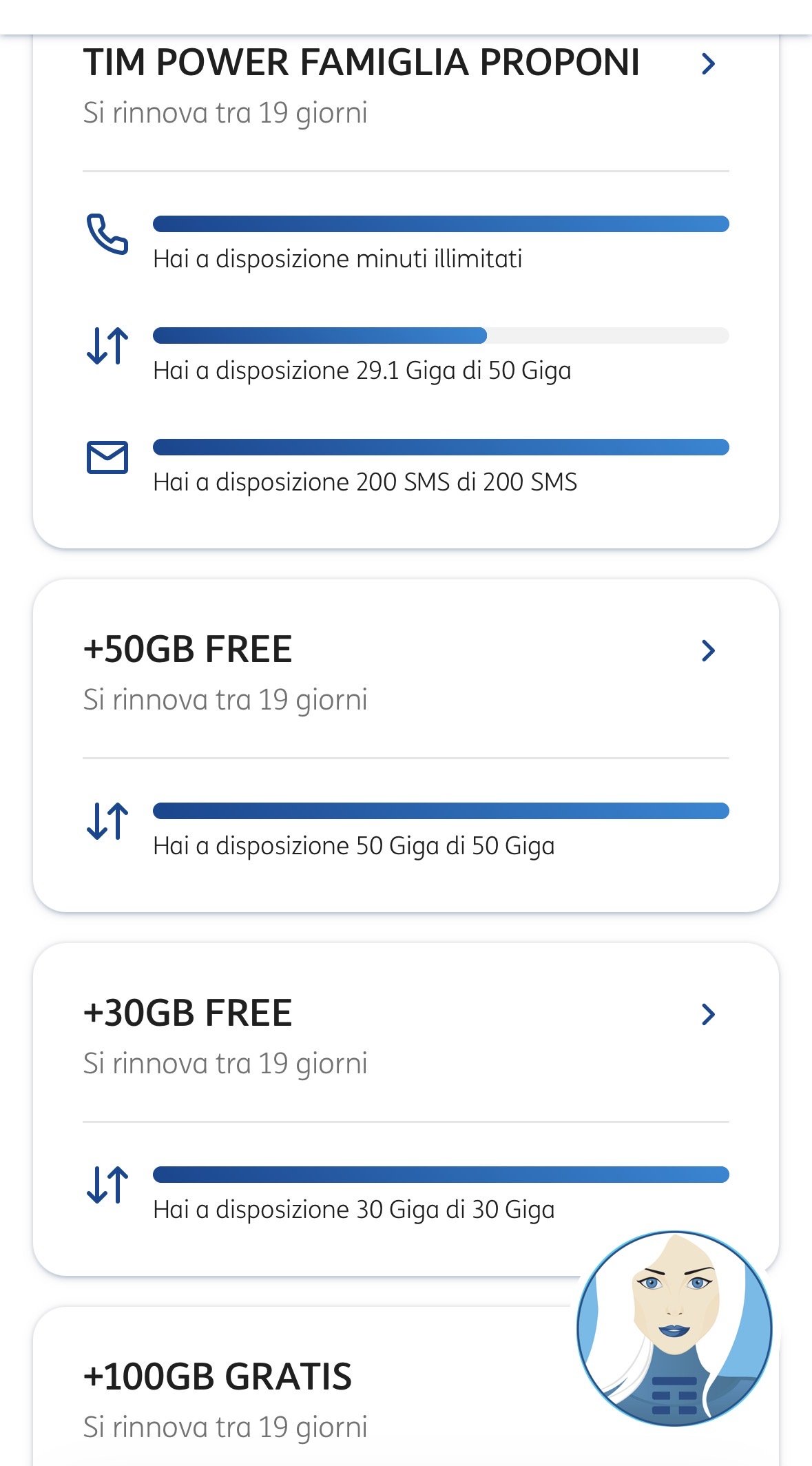Select the +100GB GRATIS offer title

tap(218, 1376)
